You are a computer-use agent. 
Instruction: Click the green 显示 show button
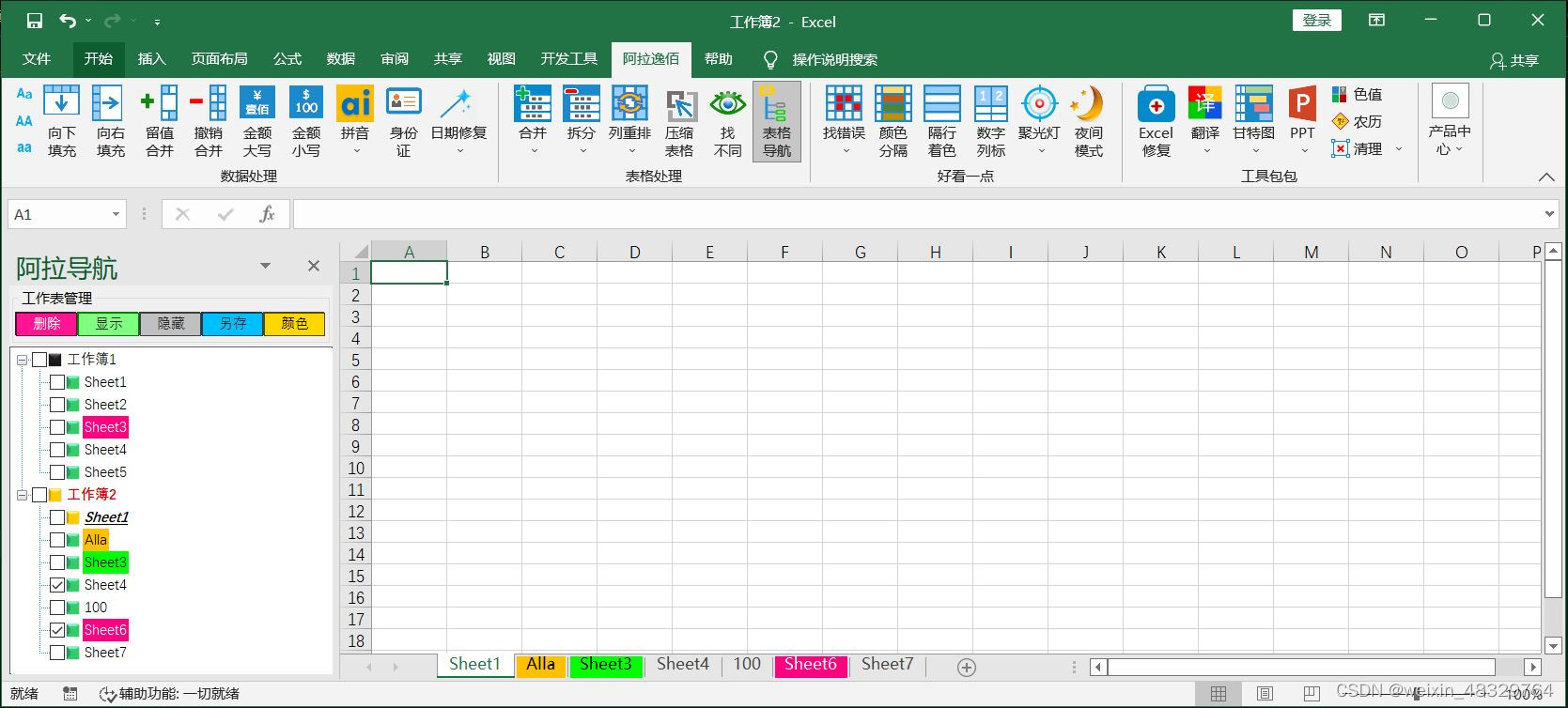pos(109,324)
